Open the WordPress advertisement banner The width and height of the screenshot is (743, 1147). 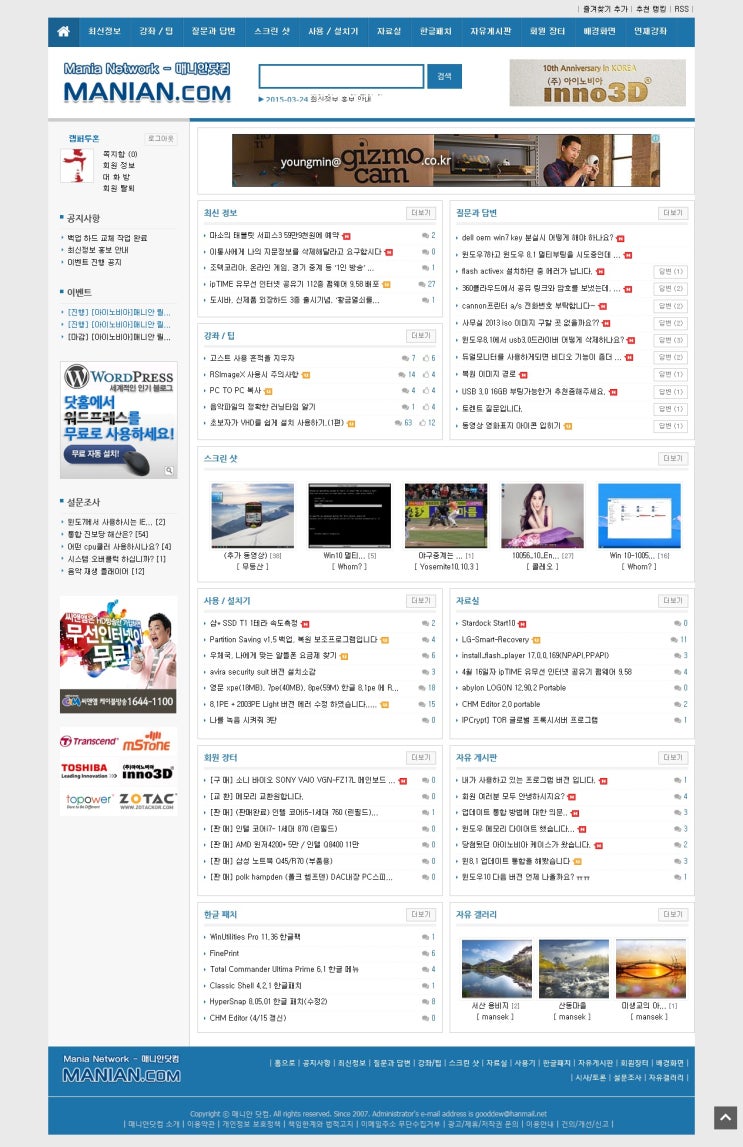pyautogui.click(x=118, y=420)
